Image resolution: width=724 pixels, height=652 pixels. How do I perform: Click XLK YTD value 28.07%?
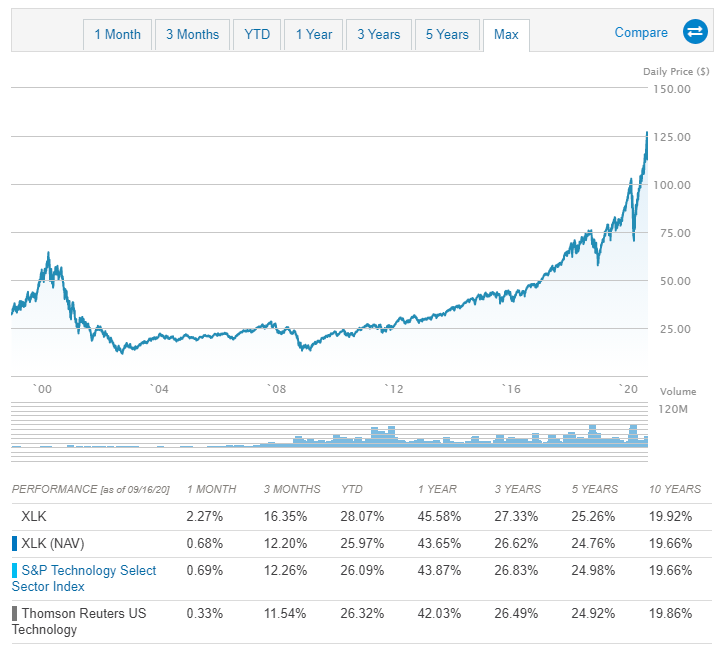(x=362, y=516)
